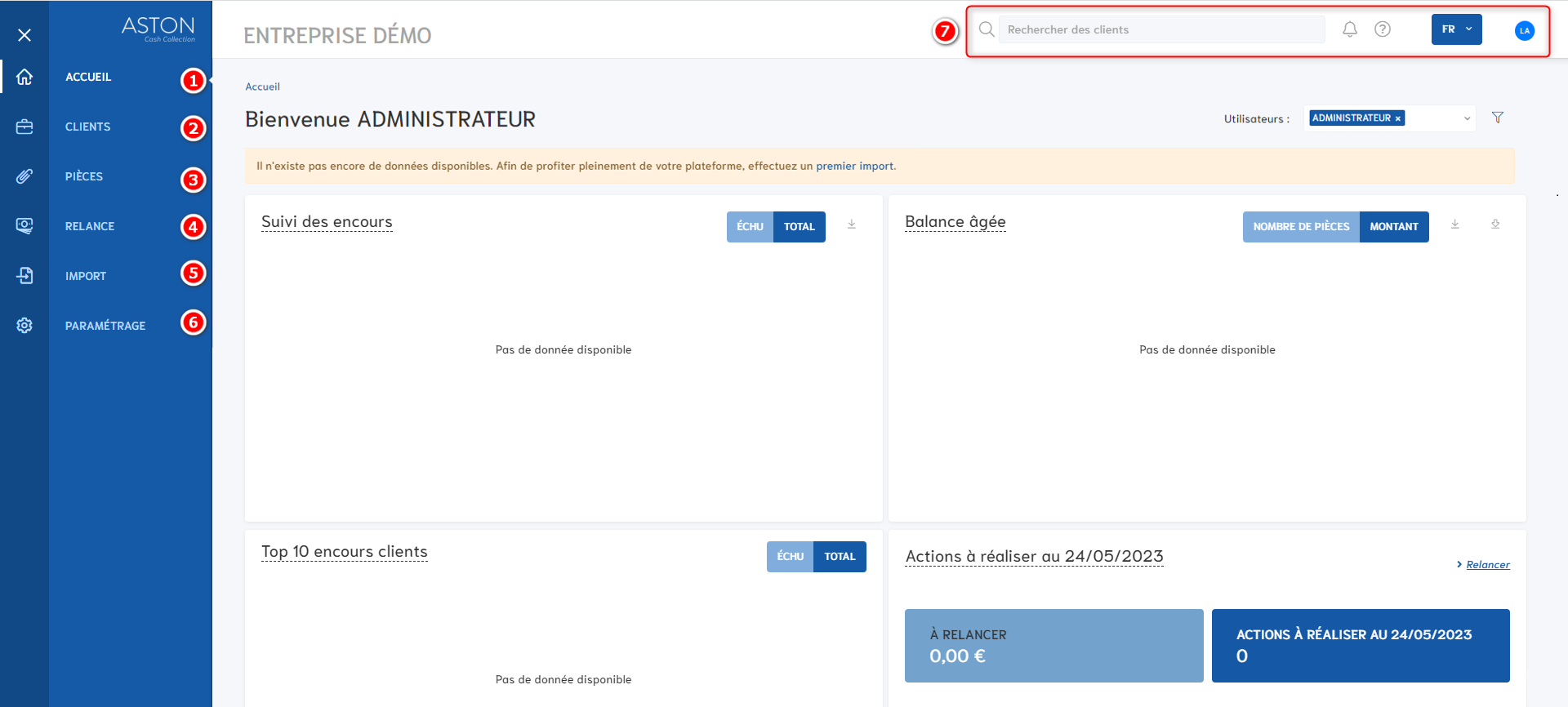Click in the Rechercher des clients field
Image resolution: width=1568 pixels, height=707 pixels.
(1160, 29)
